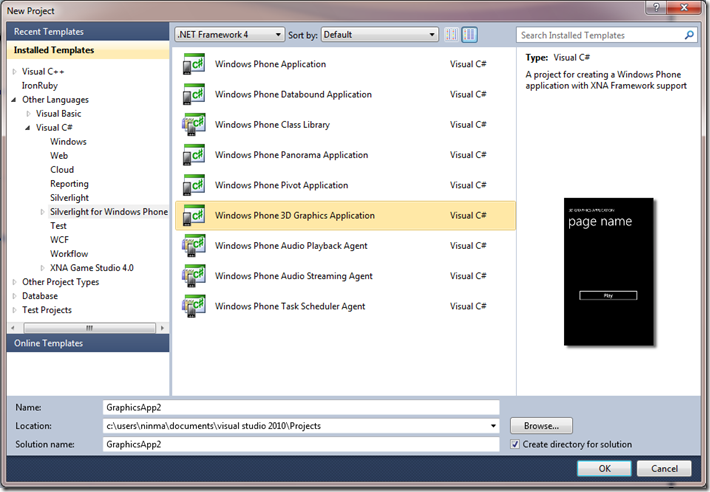Select the Cloud tree item
The height and width of the screenshot is (492, 710).
pos(62,170)
